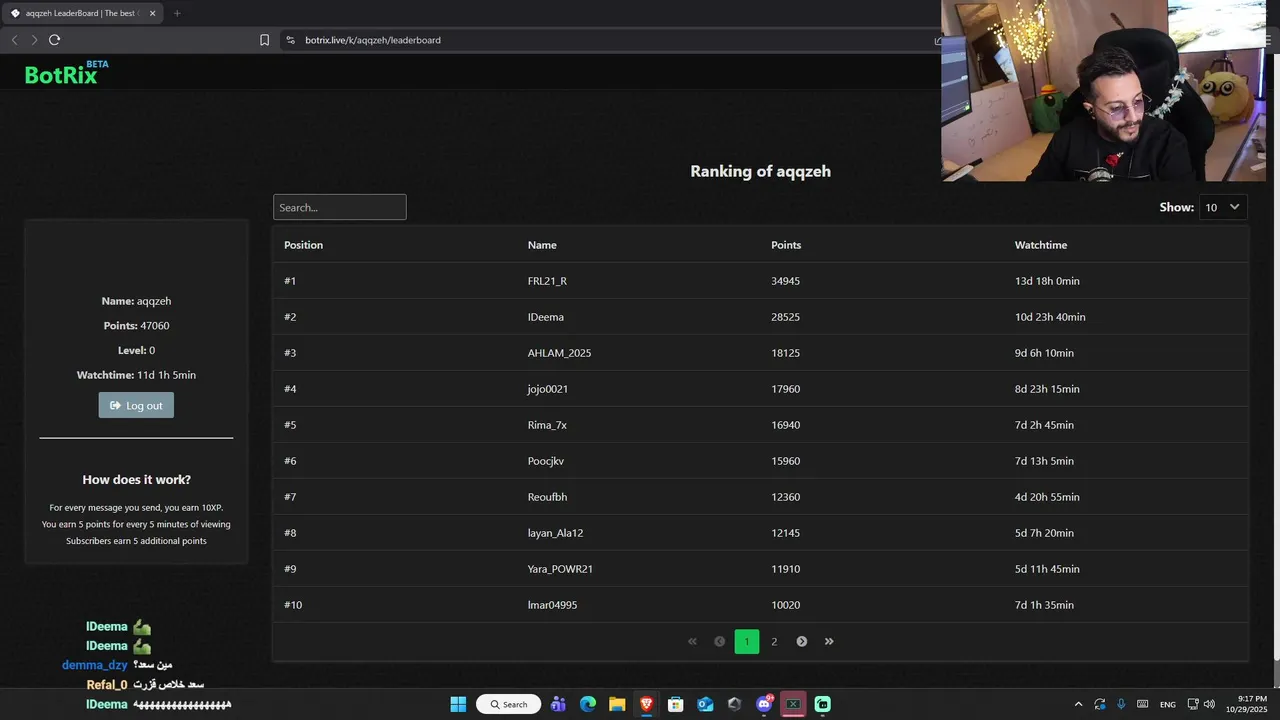Click the microphone icon in system tray
Viewport: 1280px width, 720px height.
[x=1121, y=704]
